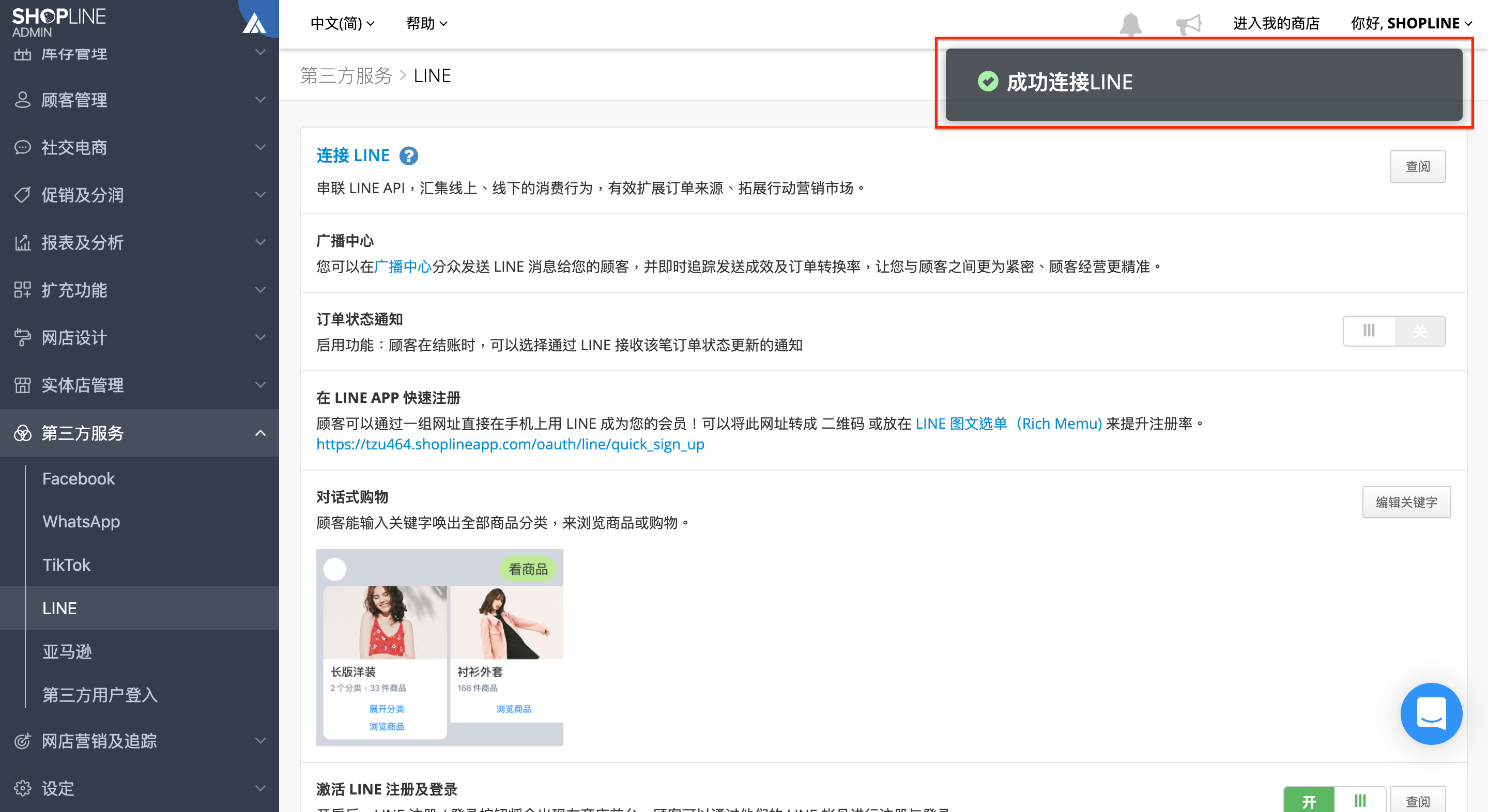Click the 第三方服务 circles icon
1488x812 pixels.
coord(23,433)
